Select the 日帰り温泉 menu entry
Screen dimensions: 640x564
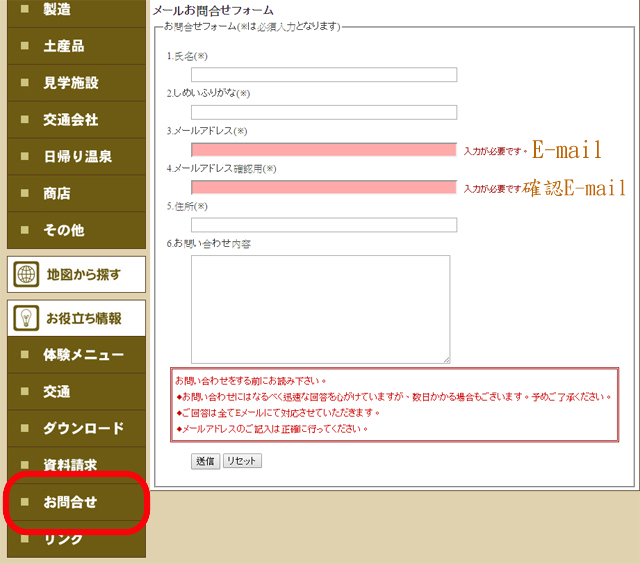tap(76, 157)
